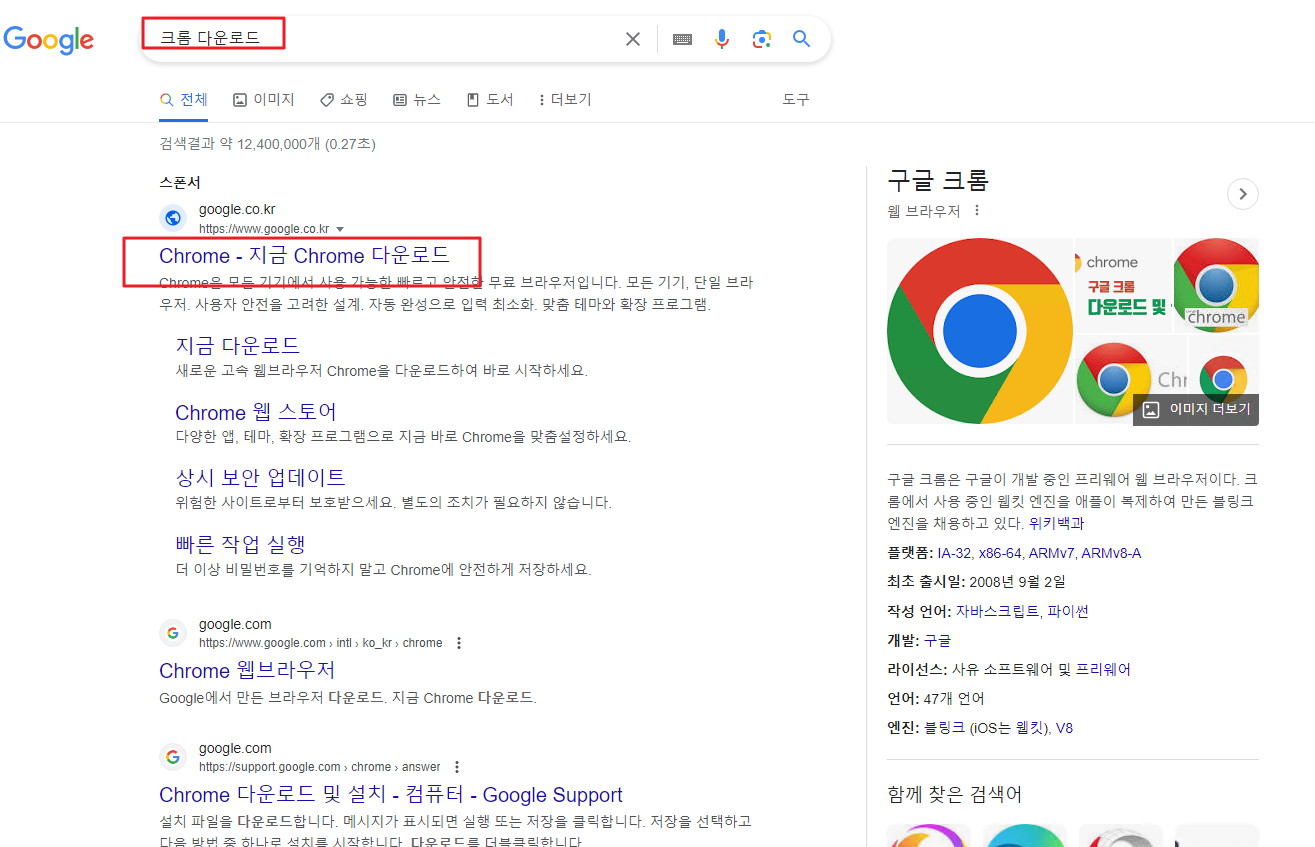Click the 언어 47개 언어 row
The height and width of the screenshot is (847, 1315).
(936, 698)
